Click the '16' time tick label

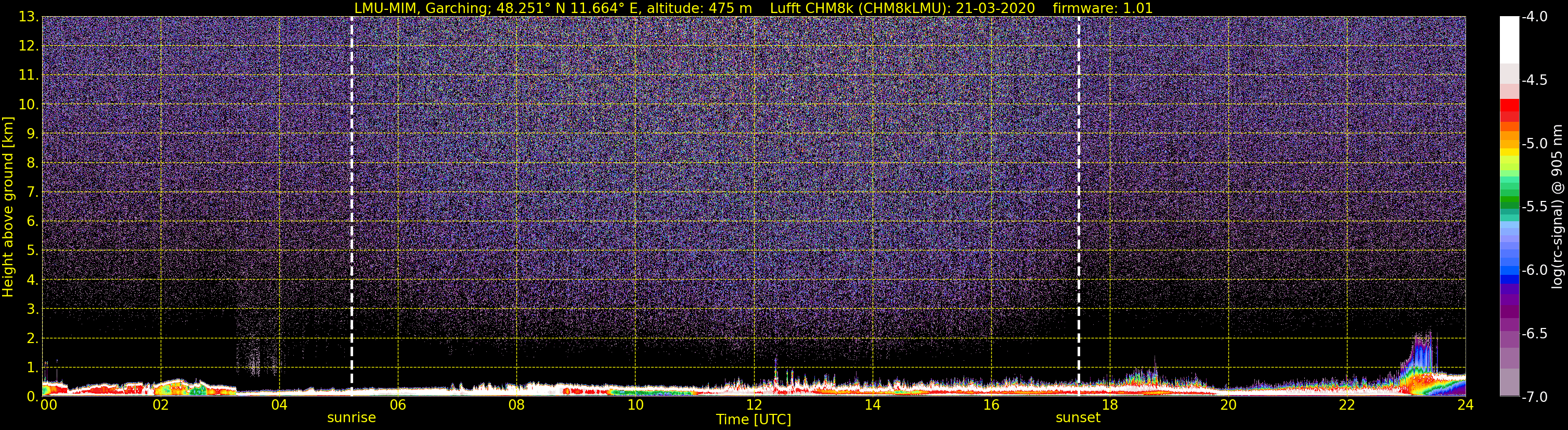[991, 405]
